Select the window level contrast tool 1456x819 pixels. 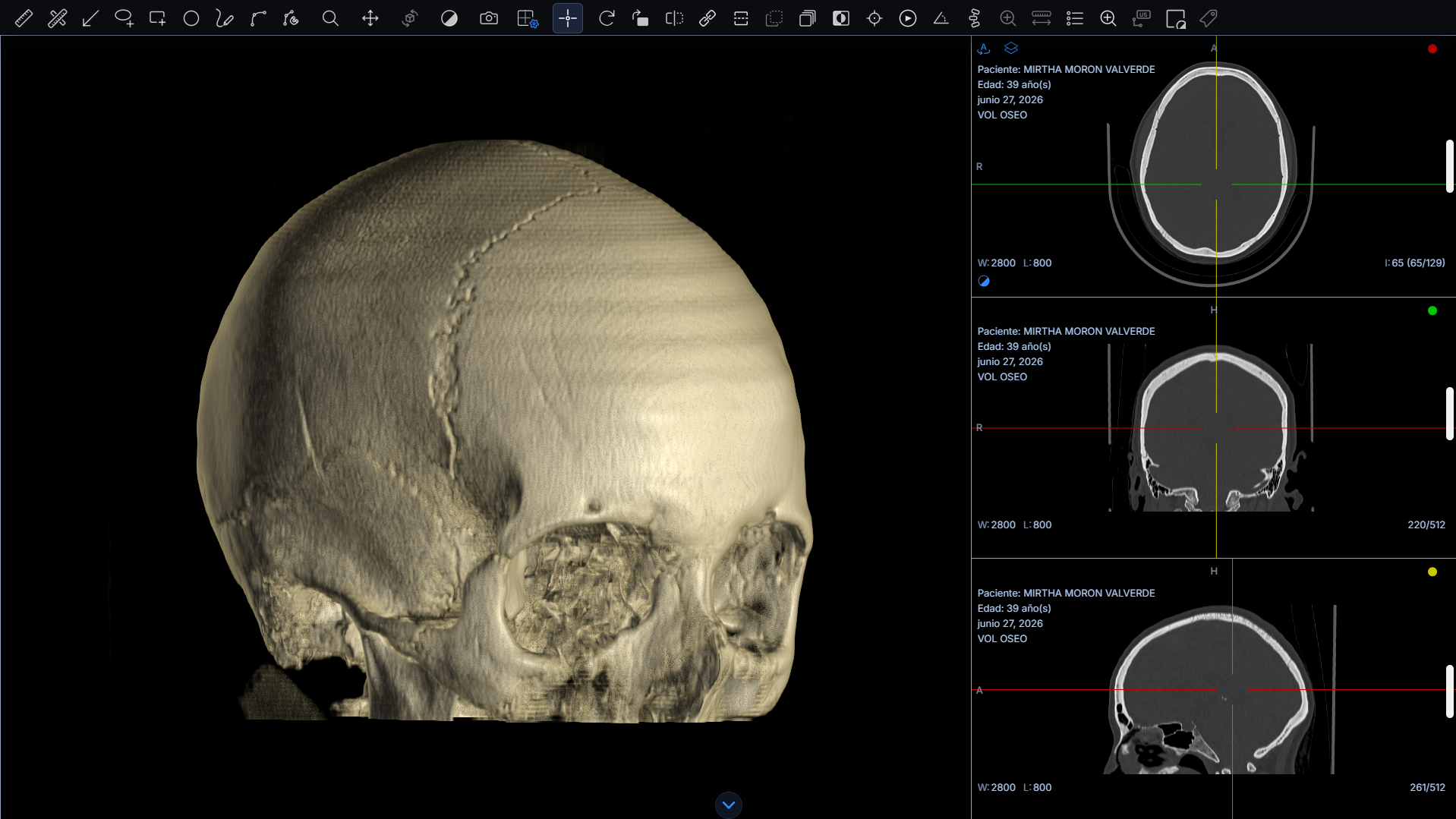click(x=449, y=18)
